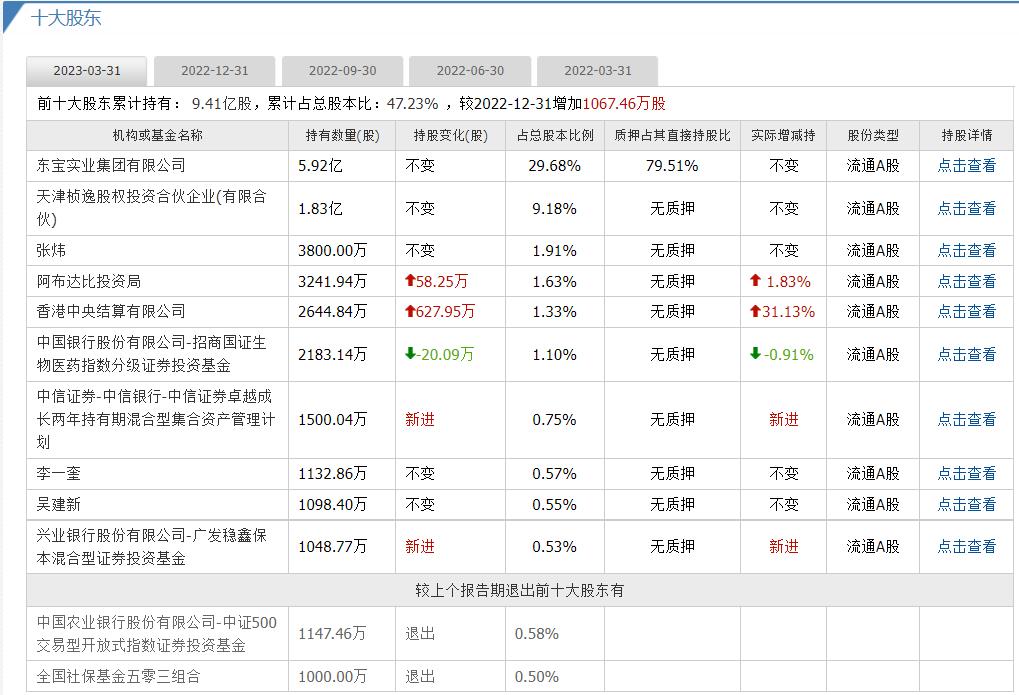
Task: View 香港中央结算有限公司 holding details
Action: pos(965,311)
